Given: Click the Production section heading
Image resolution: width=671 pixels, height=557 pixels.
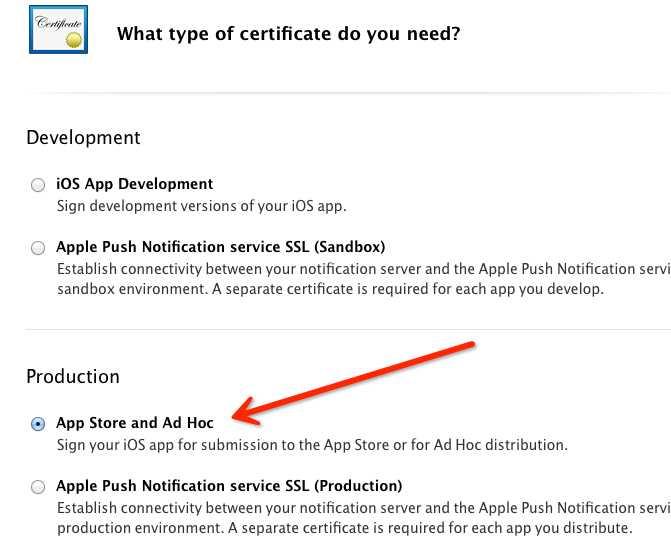Looking at the screenshot, I should click(73, 376).
